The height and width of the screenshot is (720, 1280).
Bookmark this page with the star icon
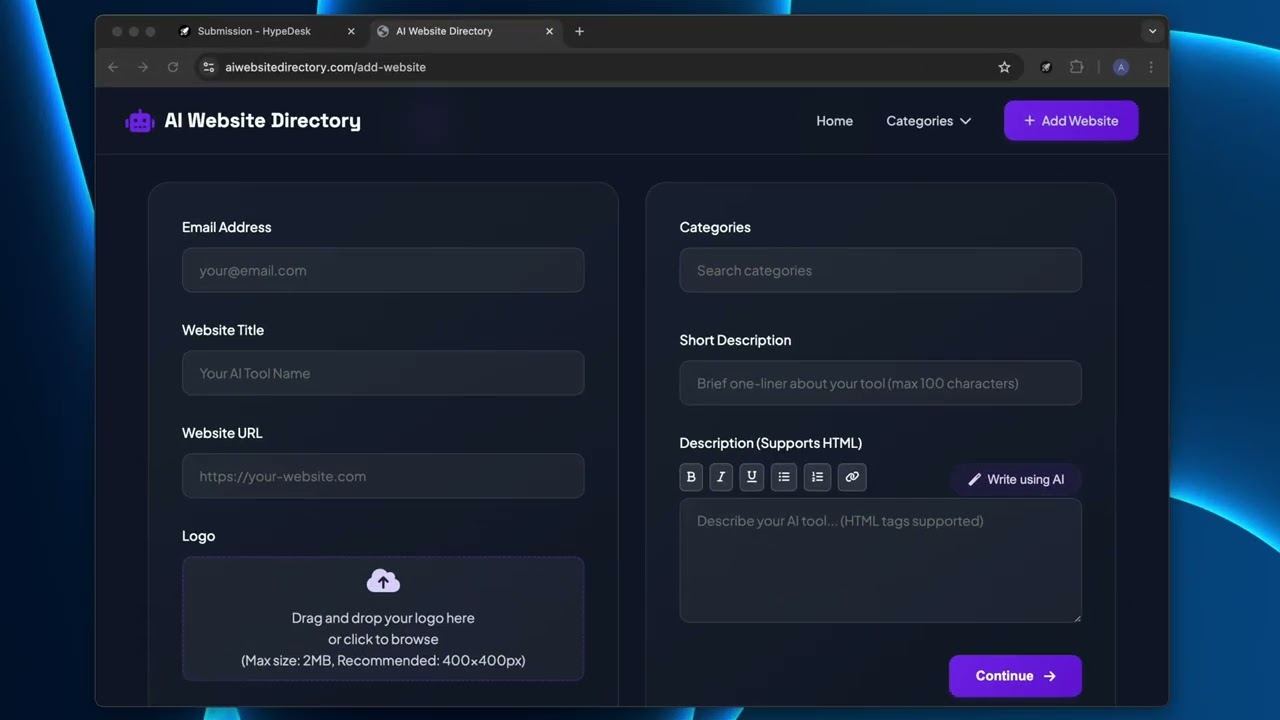pos(1004,67)
